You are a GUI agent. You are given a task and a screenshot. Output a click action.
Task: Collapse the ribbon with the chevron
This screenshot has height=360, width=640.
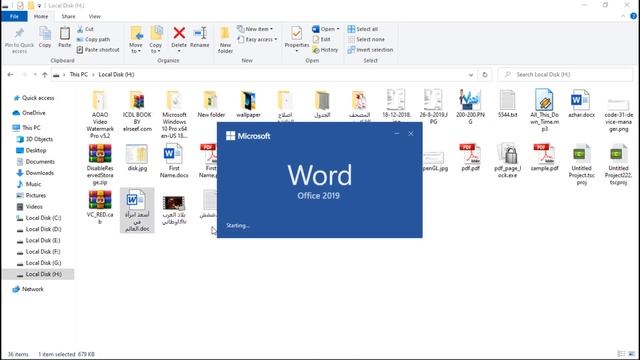[x=623, y=16]
